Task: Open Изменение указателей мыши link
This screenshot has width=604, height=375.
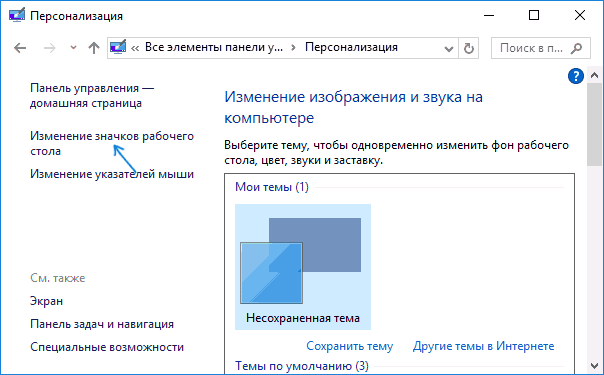Action: coord(112,174)
